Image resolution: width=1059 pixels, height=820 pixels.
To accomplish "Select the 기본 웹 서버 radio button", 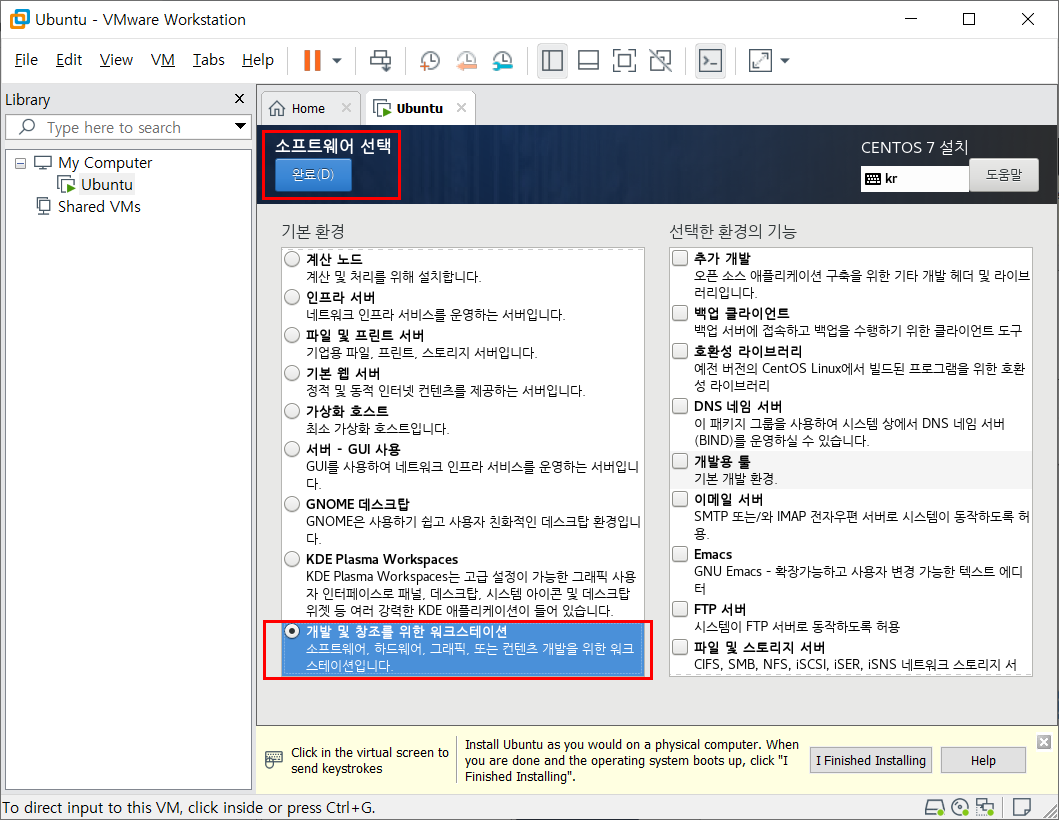I will 292,373.
